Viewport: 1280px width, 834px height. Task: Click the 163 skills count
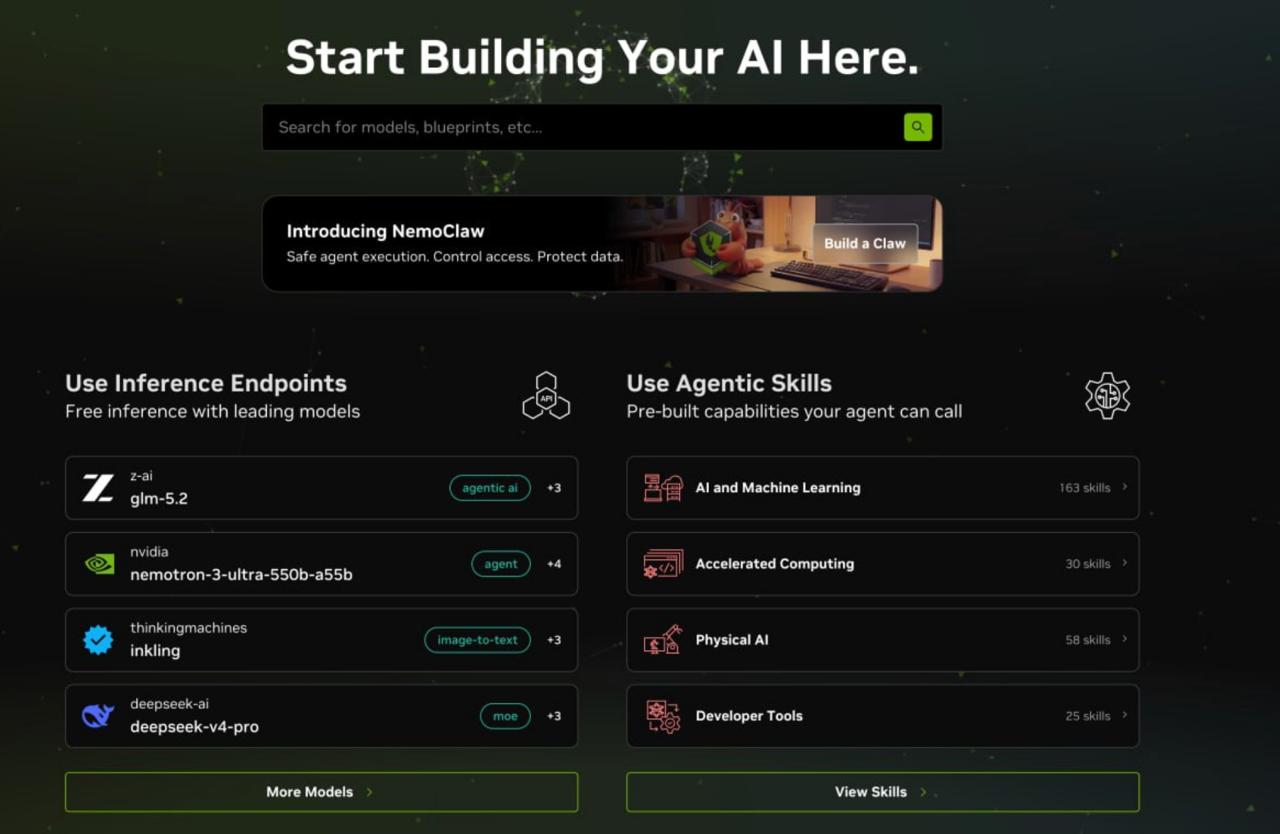coord(1085,488)
